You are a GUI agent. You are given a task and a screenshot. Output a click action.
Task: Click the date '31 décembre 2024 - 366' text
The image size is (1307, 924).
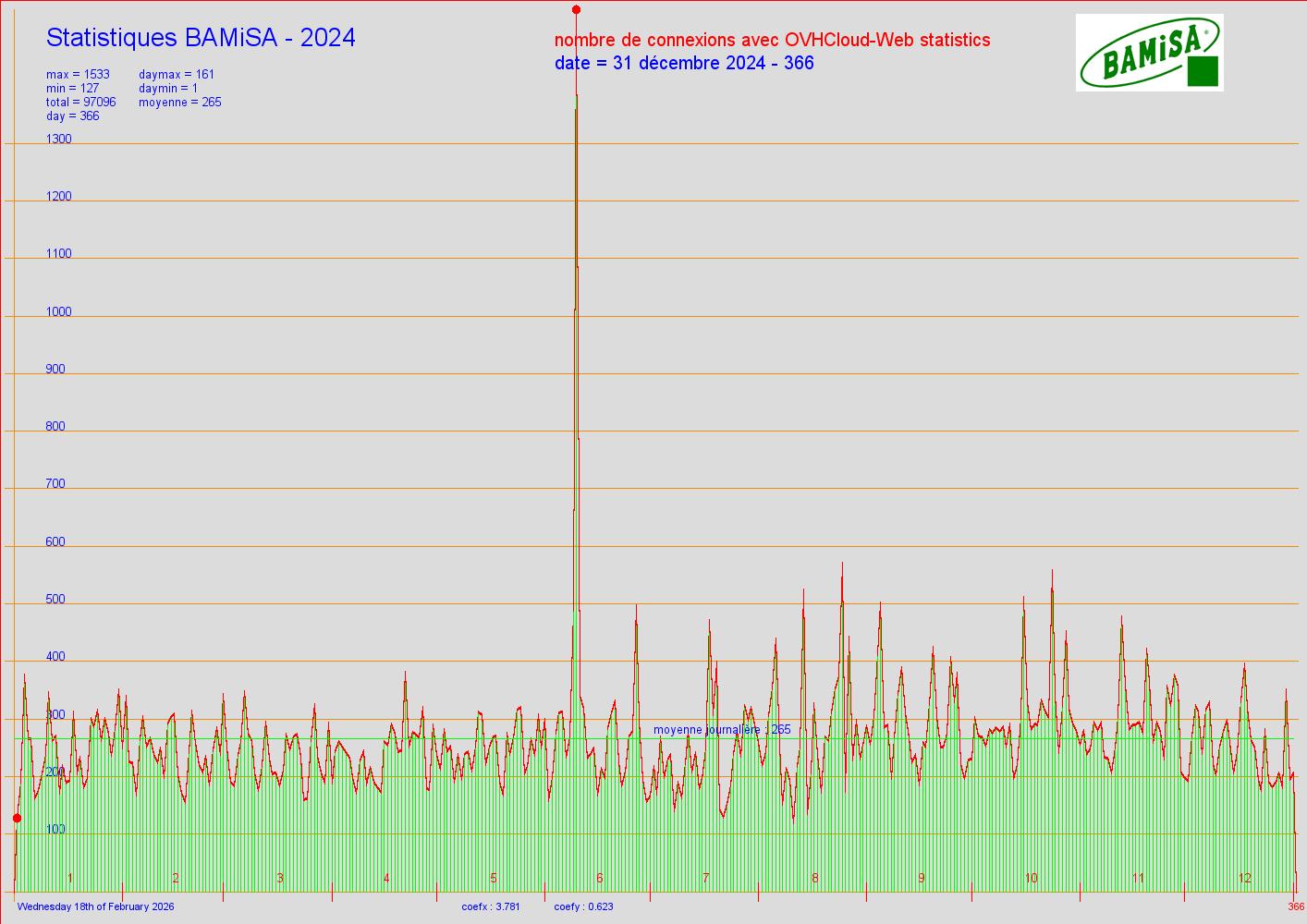point(684,63)
